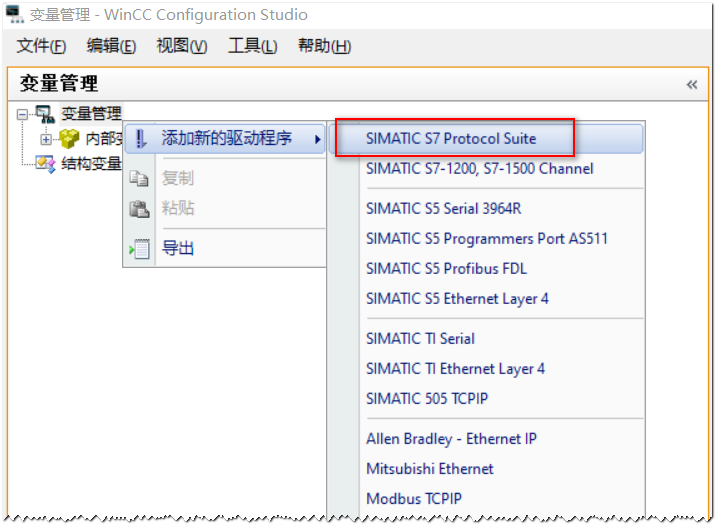Collapse the 变量管理 tree root node

pyautogui.click(x=22, y=114)
